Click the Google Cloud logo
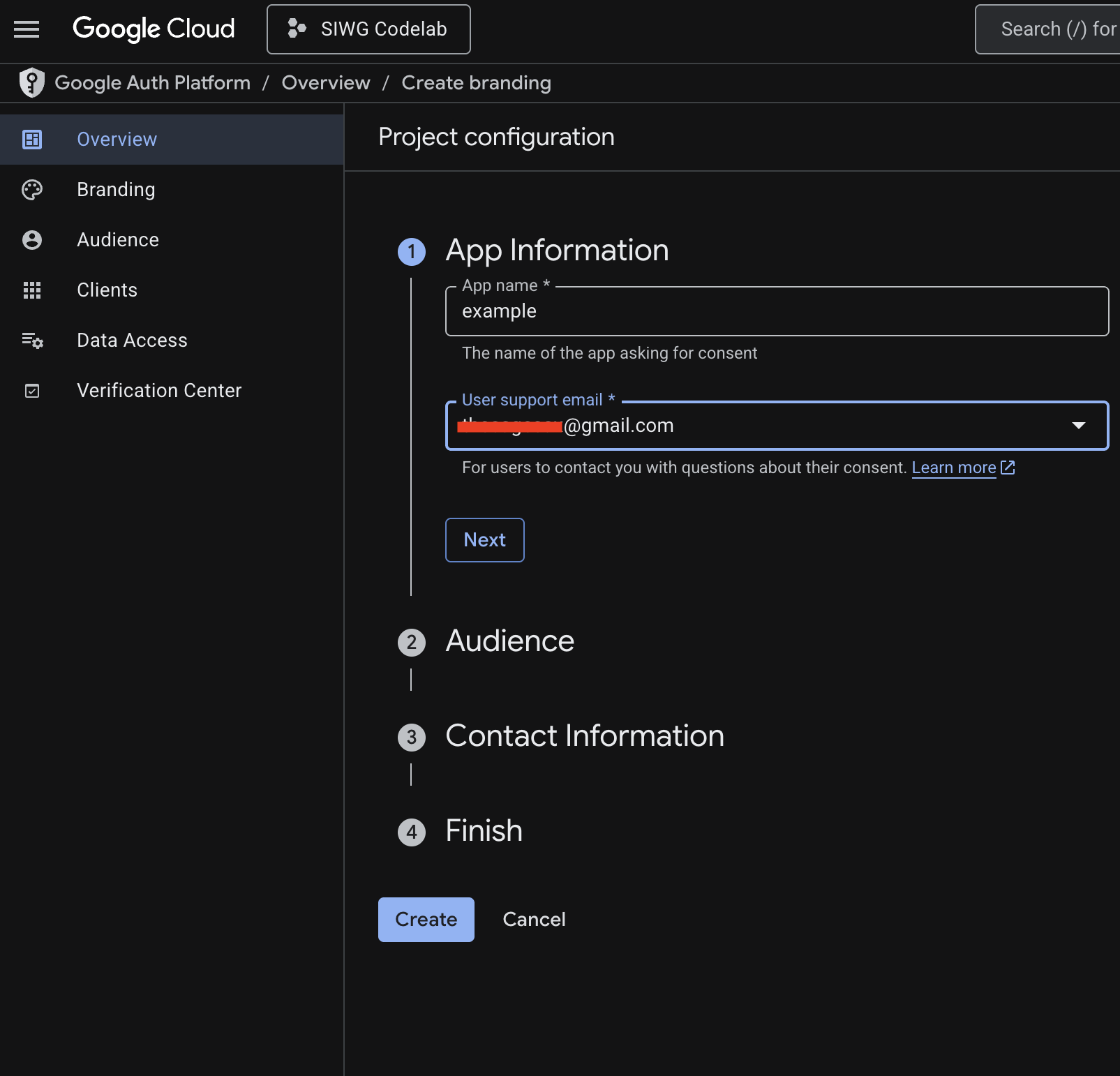 click(x=154, y=29)
